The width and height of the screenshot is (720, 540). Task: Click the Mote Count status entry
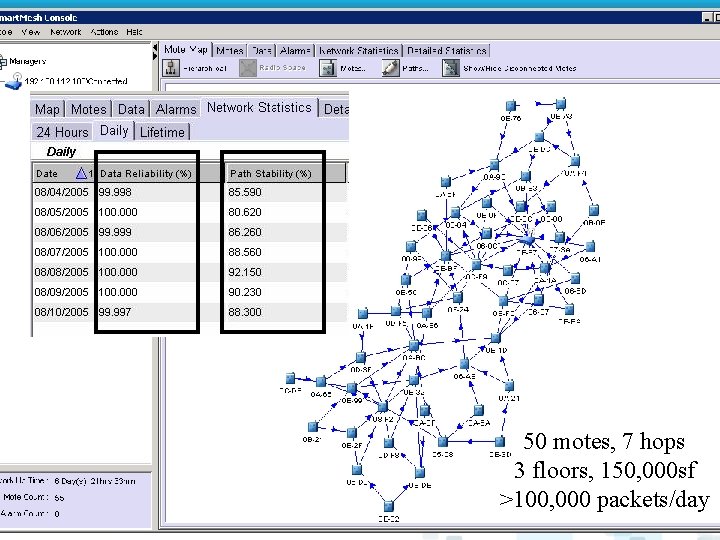click(x=34, y=497)
